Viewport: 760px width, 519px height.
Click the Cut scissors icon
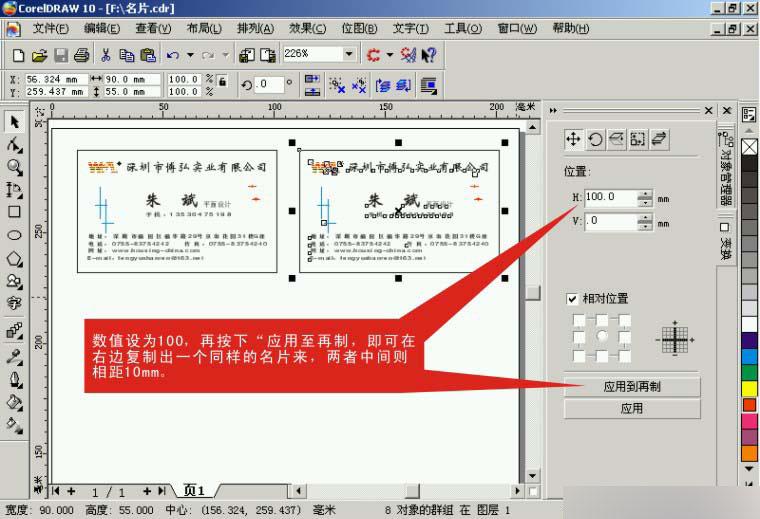106,55
